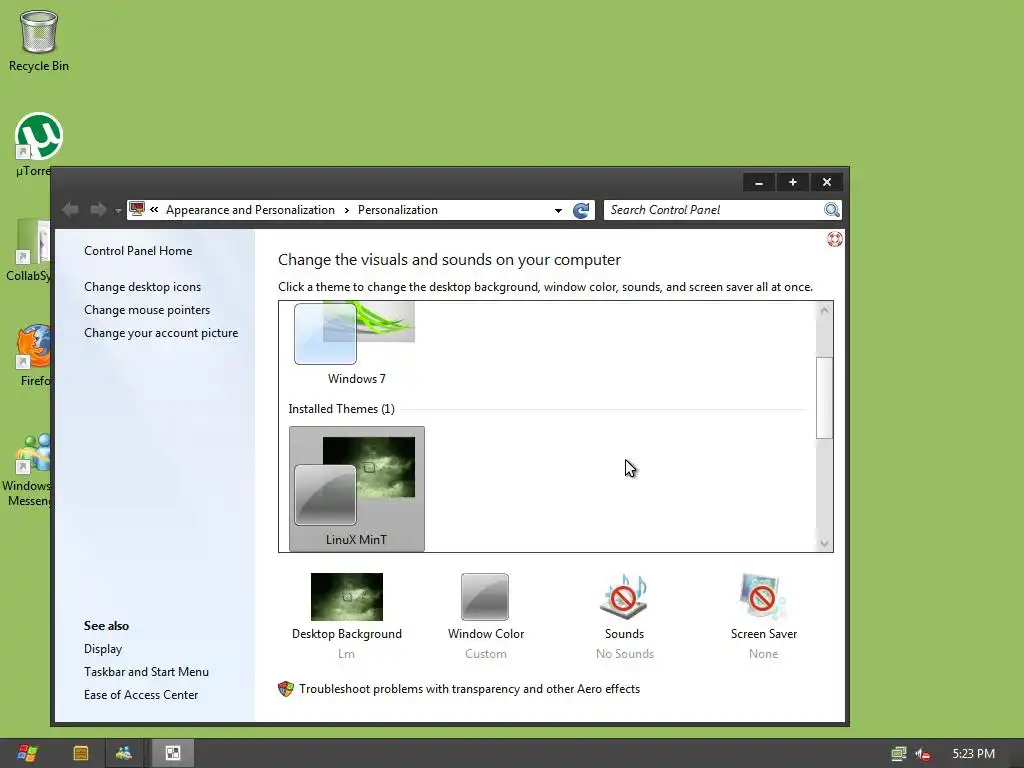1024x768 pixels.
Task: Minimize the Personalization window
Action: pyautogui.click(x=759, y=182)
